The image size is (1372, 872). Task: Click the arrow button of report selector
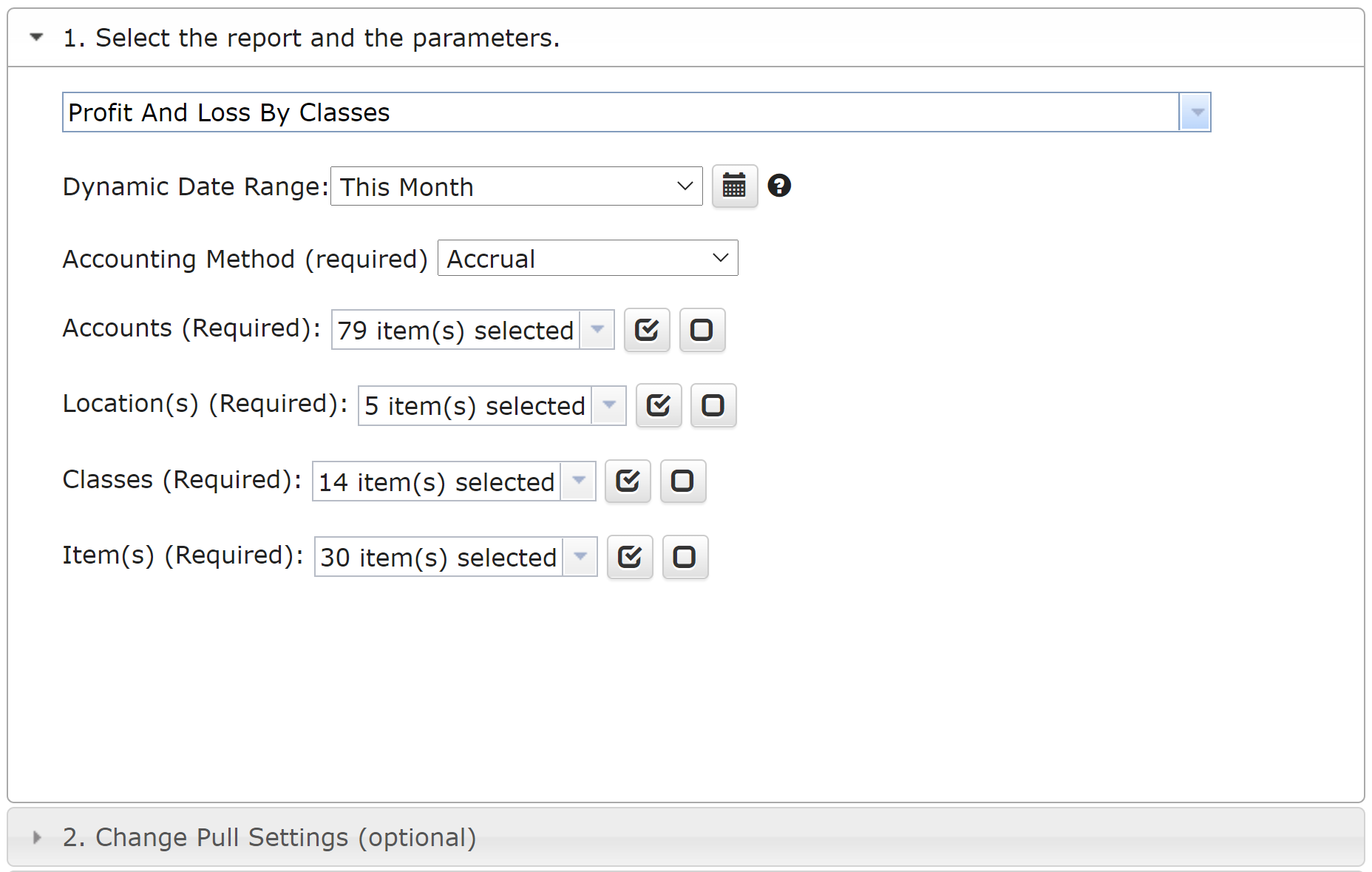(x=1195, y=112)
